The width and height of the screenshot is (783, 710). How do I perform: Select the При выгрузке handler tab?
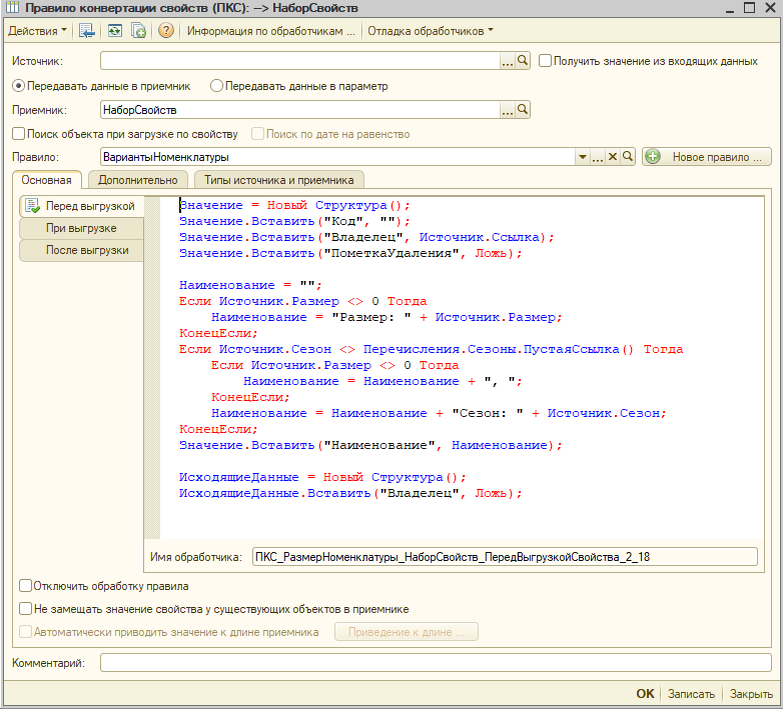pos(81,228)
